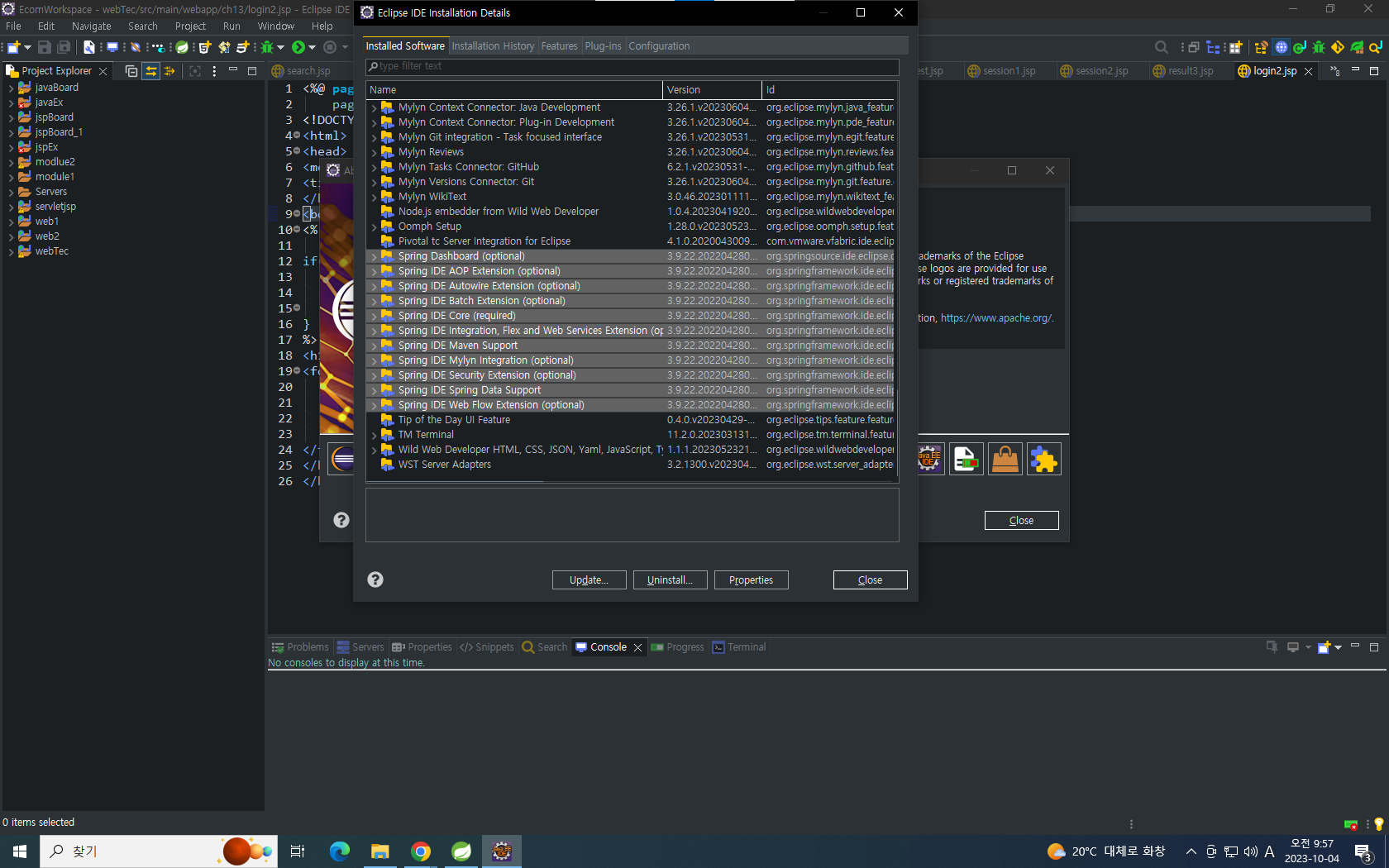The image size is (1389, 868).
Task: Open Chrome from the Windows taskbar
Action: click(x=421, y=851)
